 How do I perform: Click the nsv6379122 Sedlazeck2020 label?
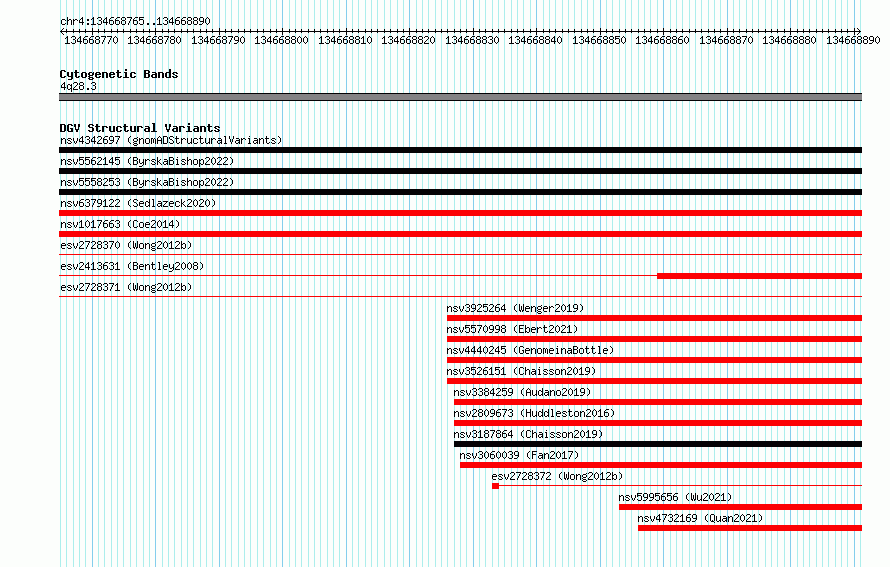coord(138,203)
